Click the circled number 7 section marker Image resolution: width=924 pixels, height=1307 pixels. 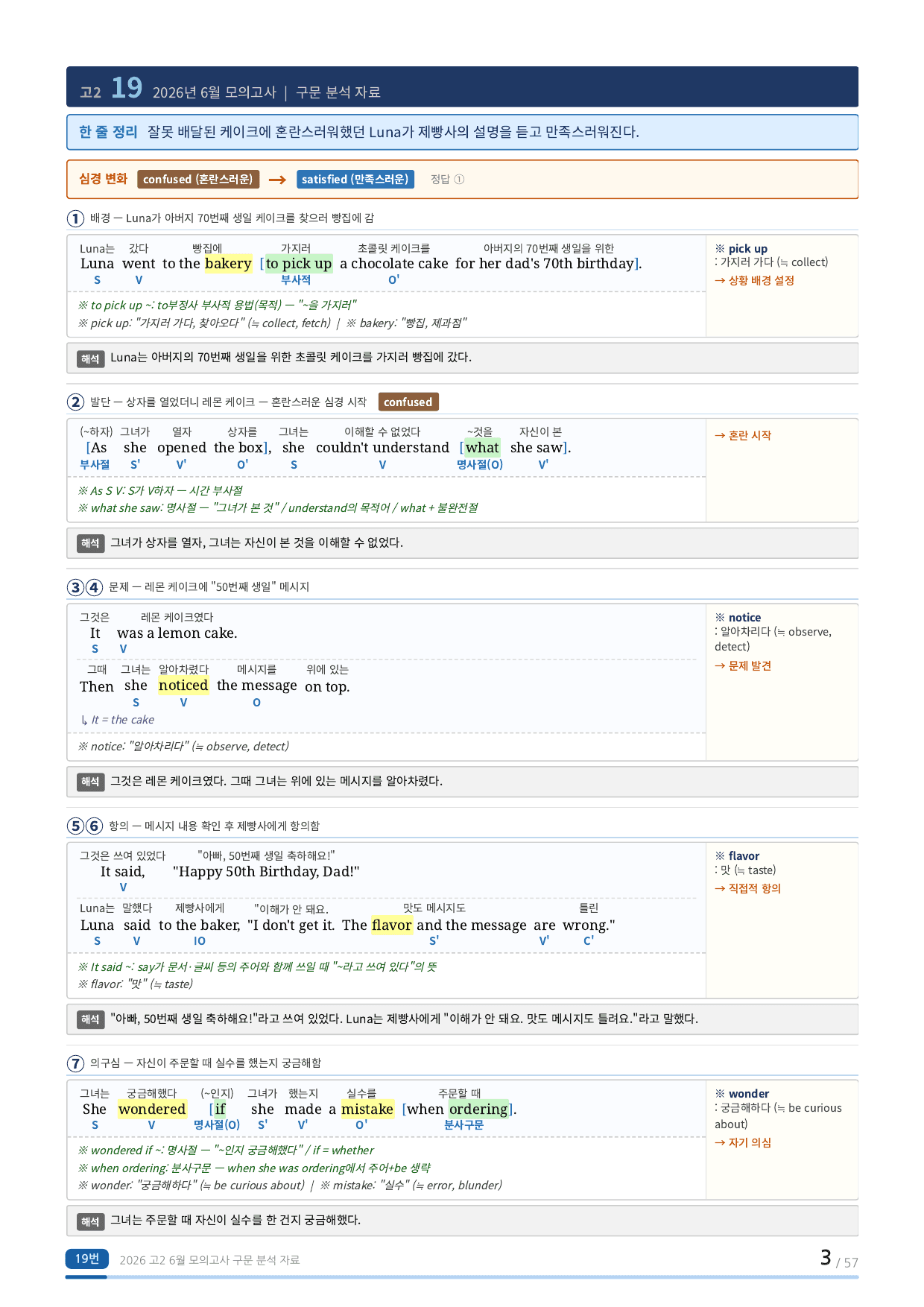(75, 1063)
